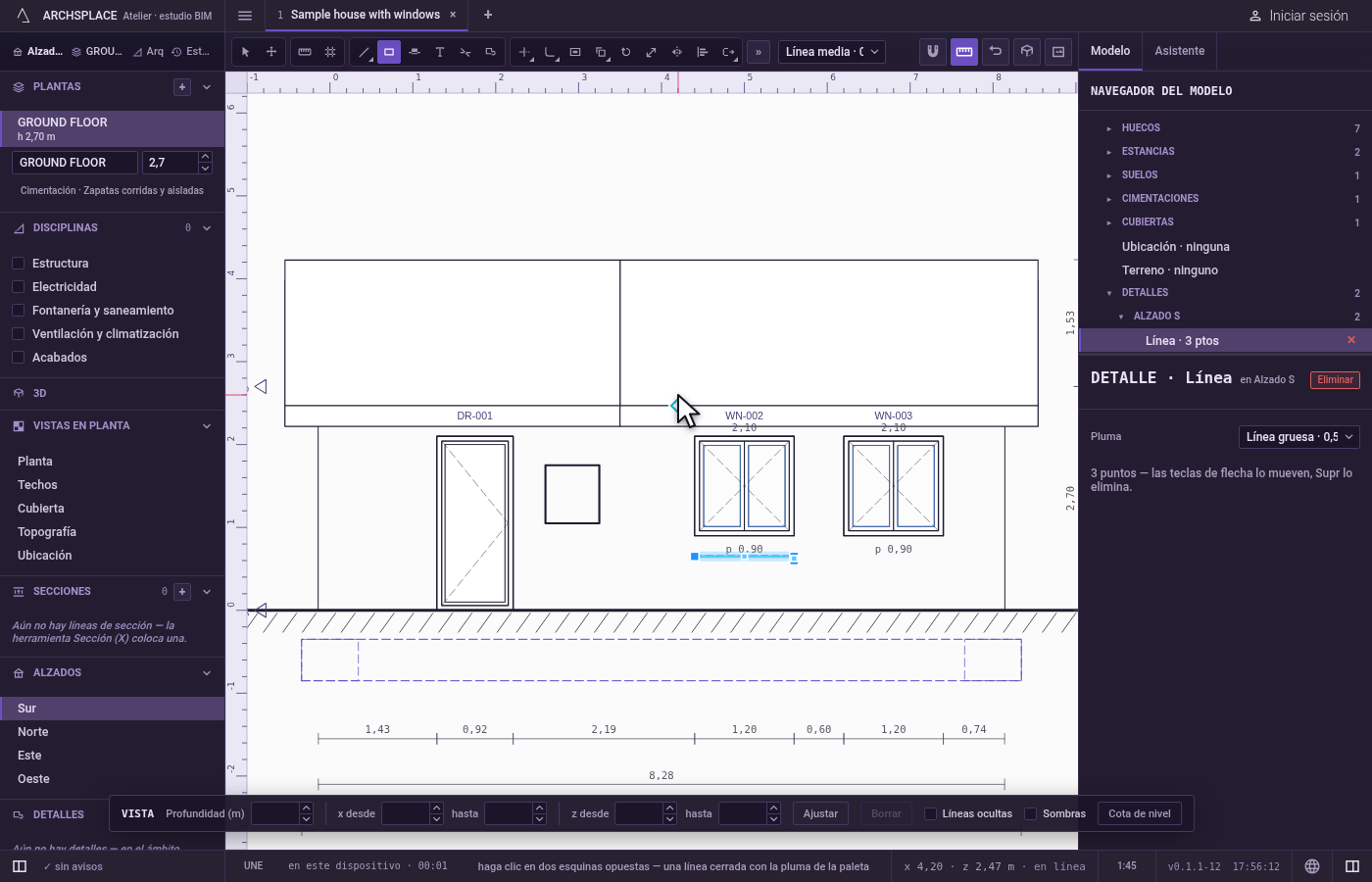1372x882 pixels.
Task: Activate the pan/move view tool
Action: point(271,52)
